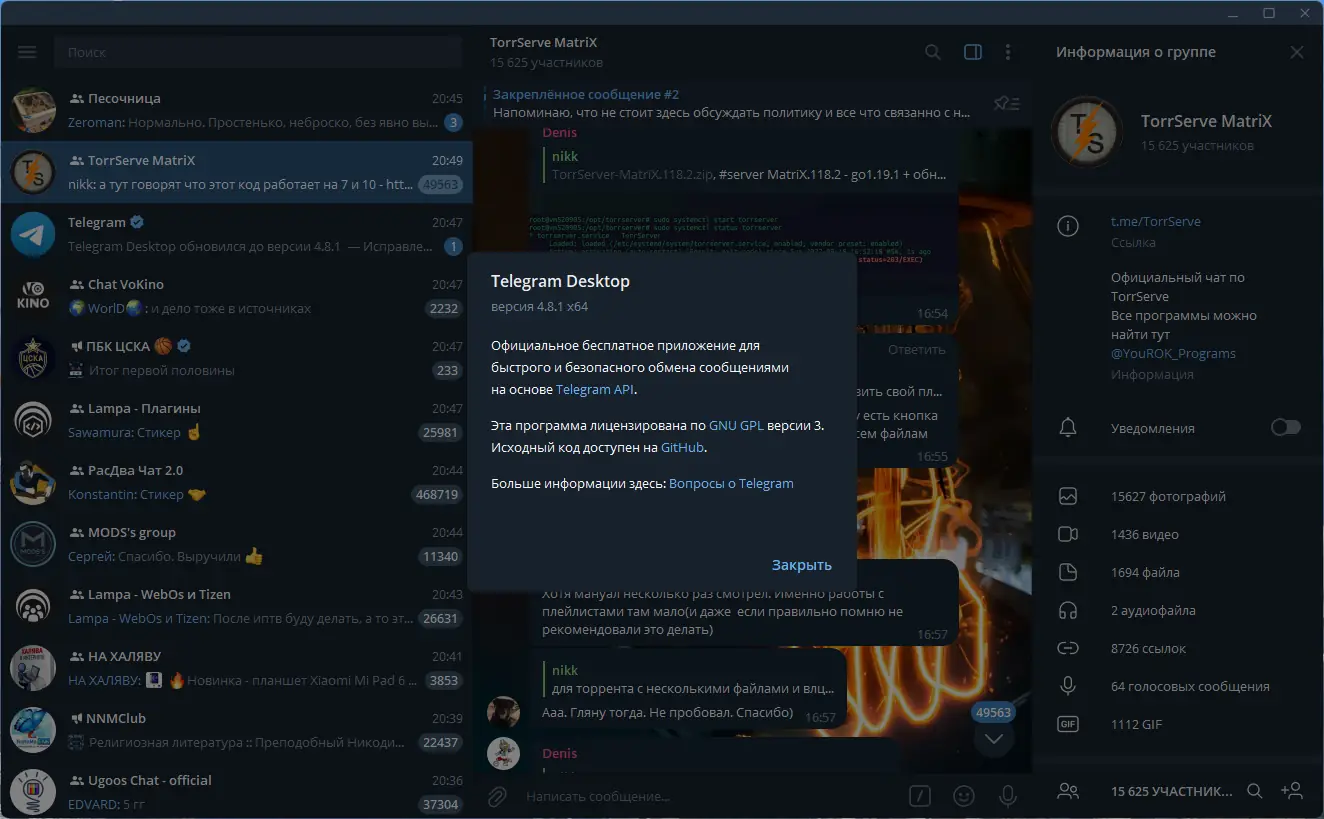
Task: Jump to latest messages with down arrow
Action: (994, 739)
